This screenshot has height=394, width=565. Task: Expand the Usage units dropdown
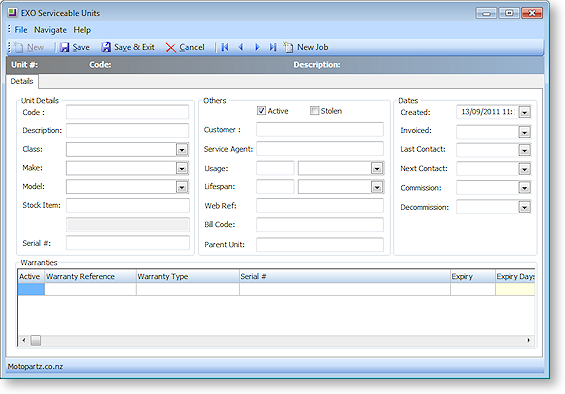pyautogui.click(x=377, y=168)
